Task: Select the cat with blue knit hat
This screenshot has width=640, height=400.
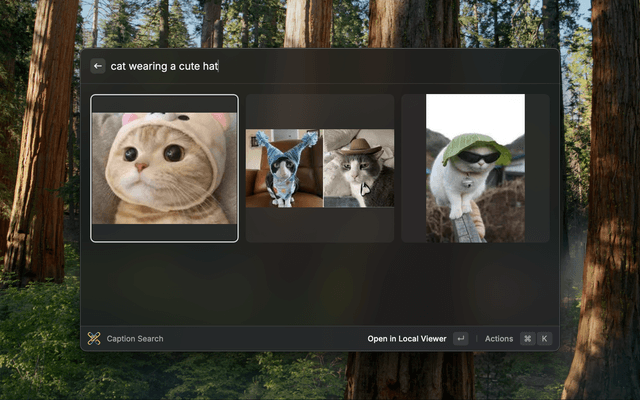Action: pos(283,168)
